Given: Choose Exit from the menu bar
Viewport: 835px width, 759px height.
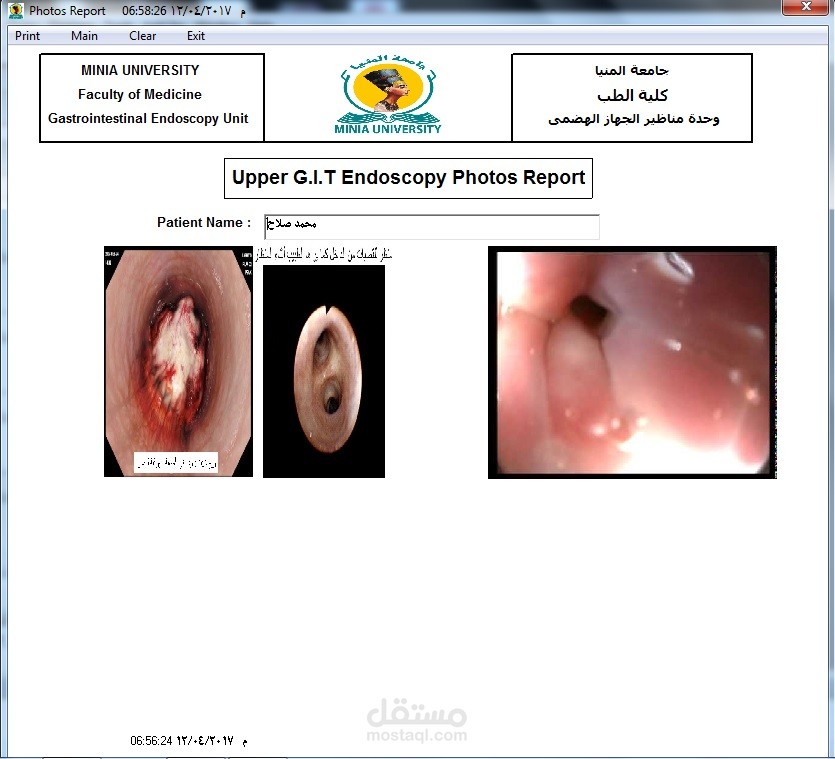Looking at the screenshot, I should pyautogui.click(x=195, y=36).
